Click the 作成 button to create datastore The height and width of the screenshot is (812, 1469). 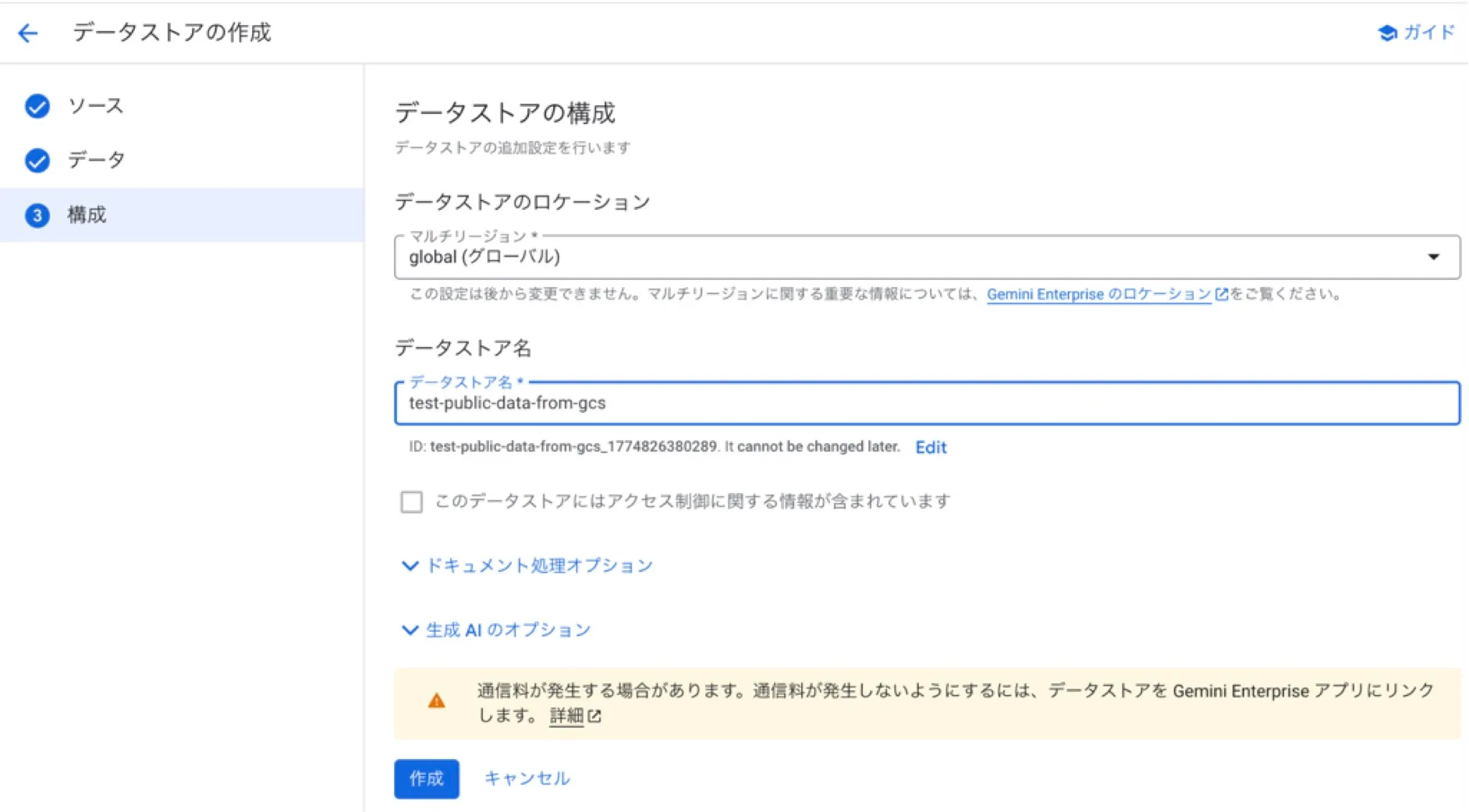click(426, 778)
